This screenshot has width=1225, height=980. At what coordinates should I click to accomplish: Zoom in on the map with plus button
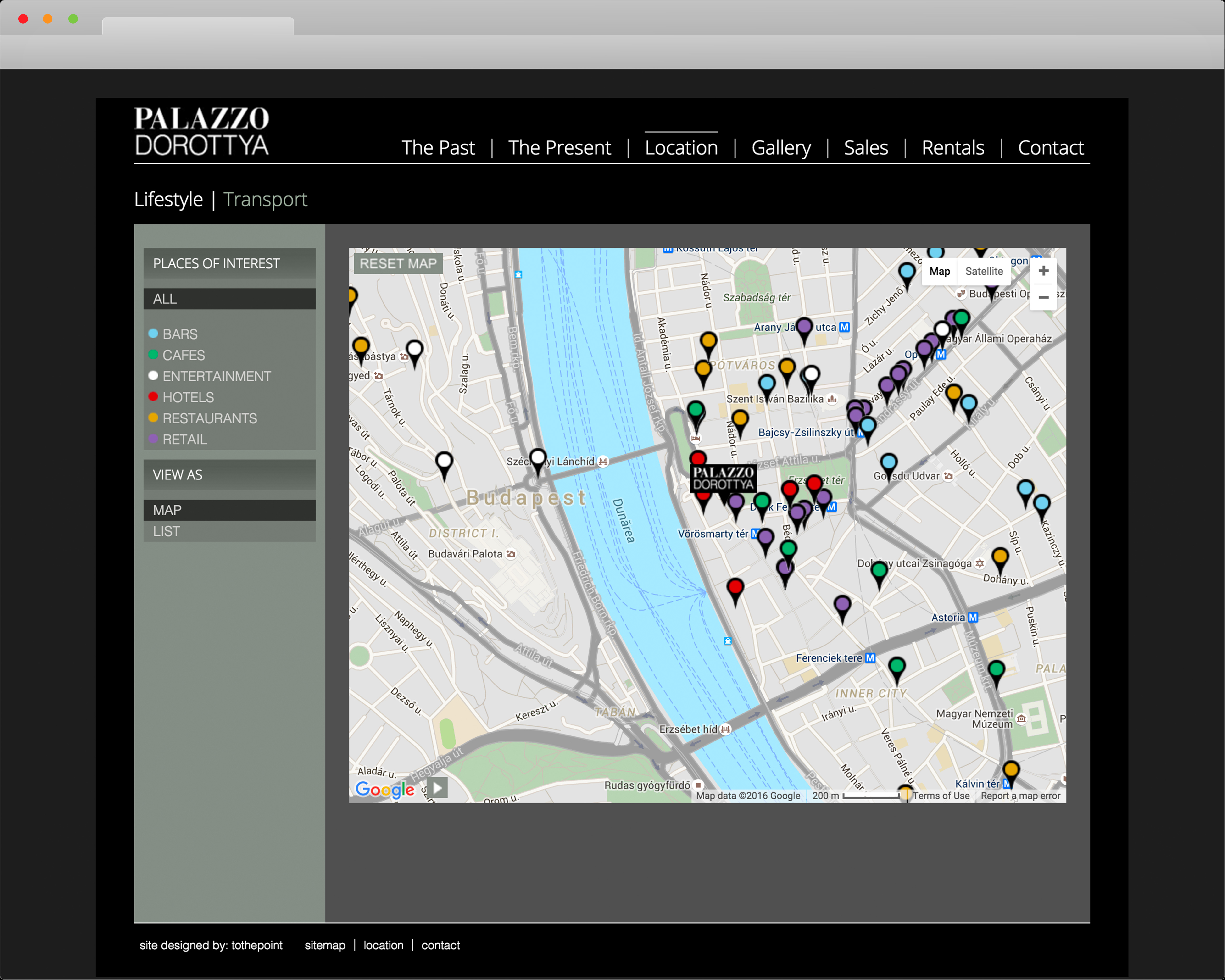pos(1043,271)
